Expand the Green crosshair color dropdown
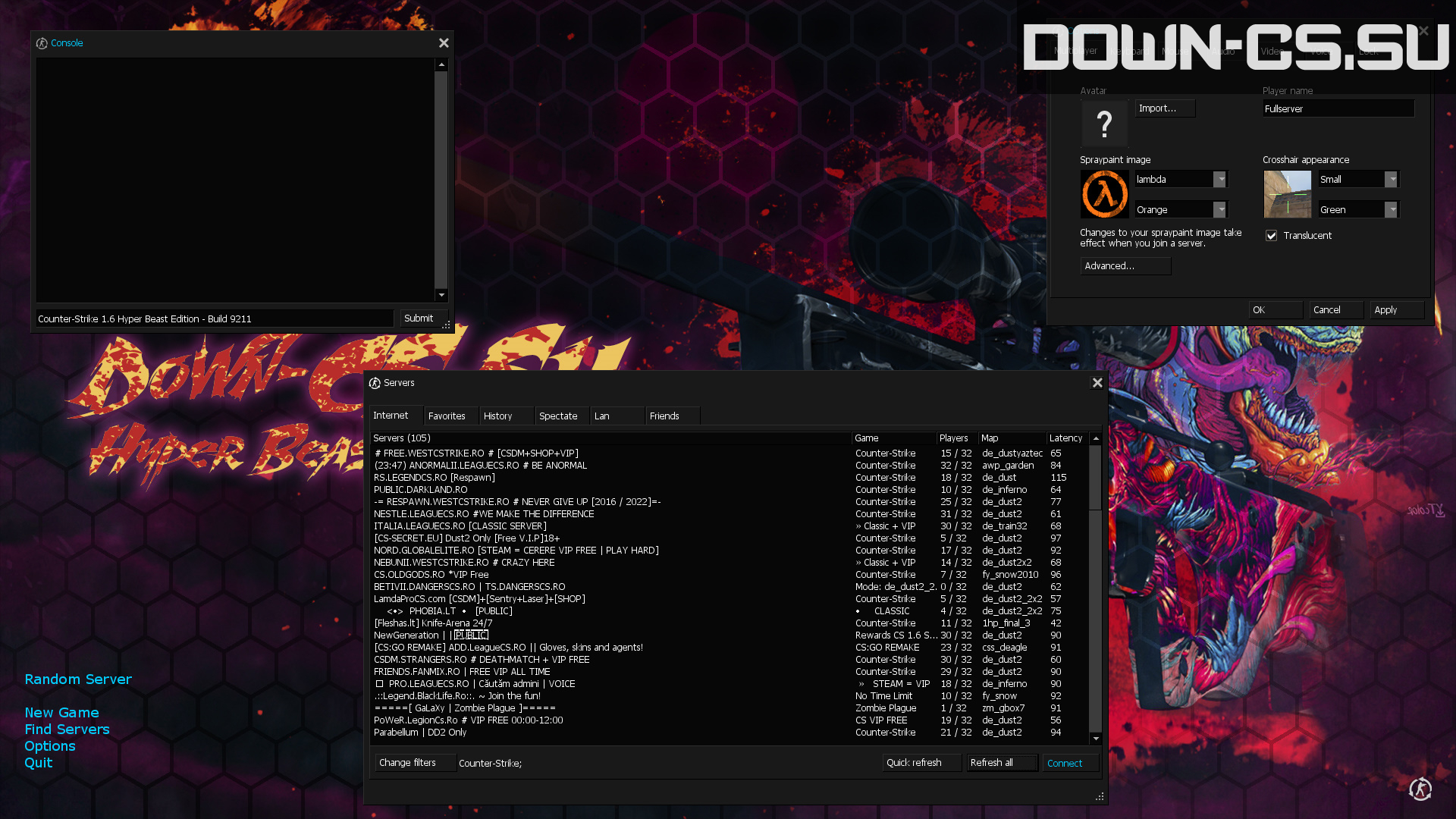Viewport: 1456px width, 819px height. 1391,210
